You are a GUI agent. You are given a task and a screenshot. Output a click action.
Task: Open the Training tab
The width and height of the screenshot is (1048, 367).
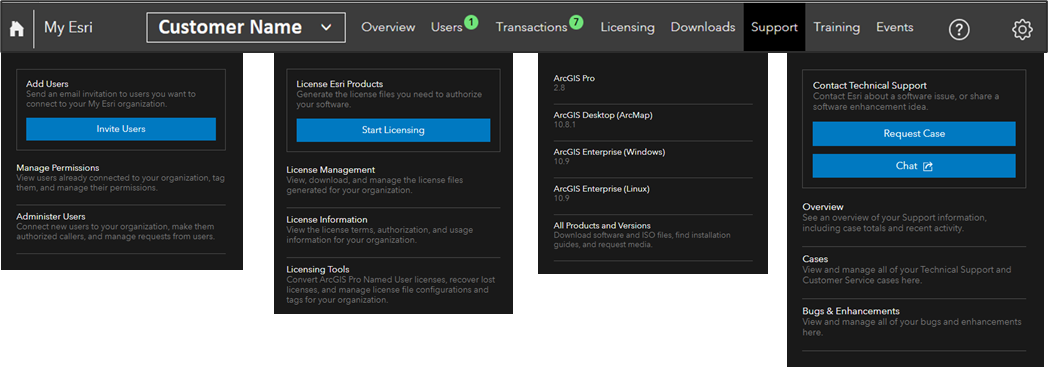(x=837, y=27)
